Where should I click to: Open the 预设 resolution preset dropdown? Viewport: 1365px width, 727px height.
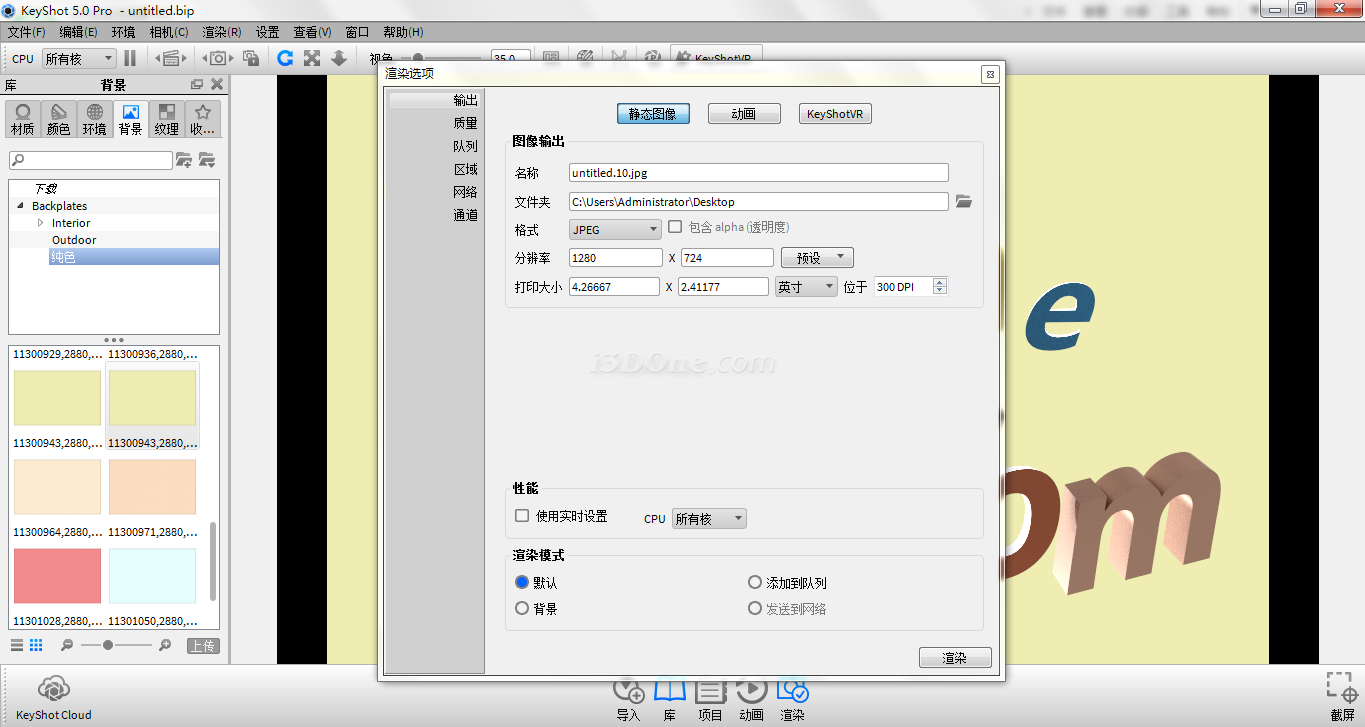point(817,258)
